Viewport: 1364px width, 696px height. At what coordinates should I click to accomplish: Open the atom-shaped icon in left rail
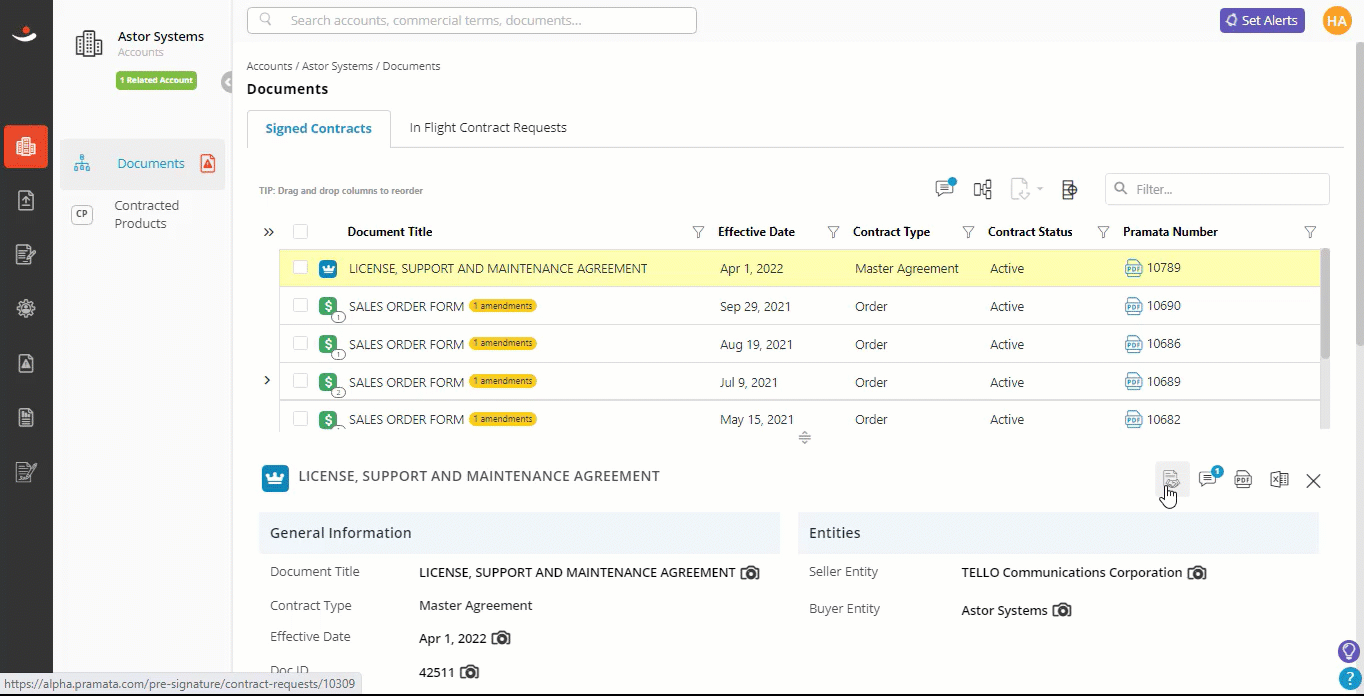pos(26,309)
